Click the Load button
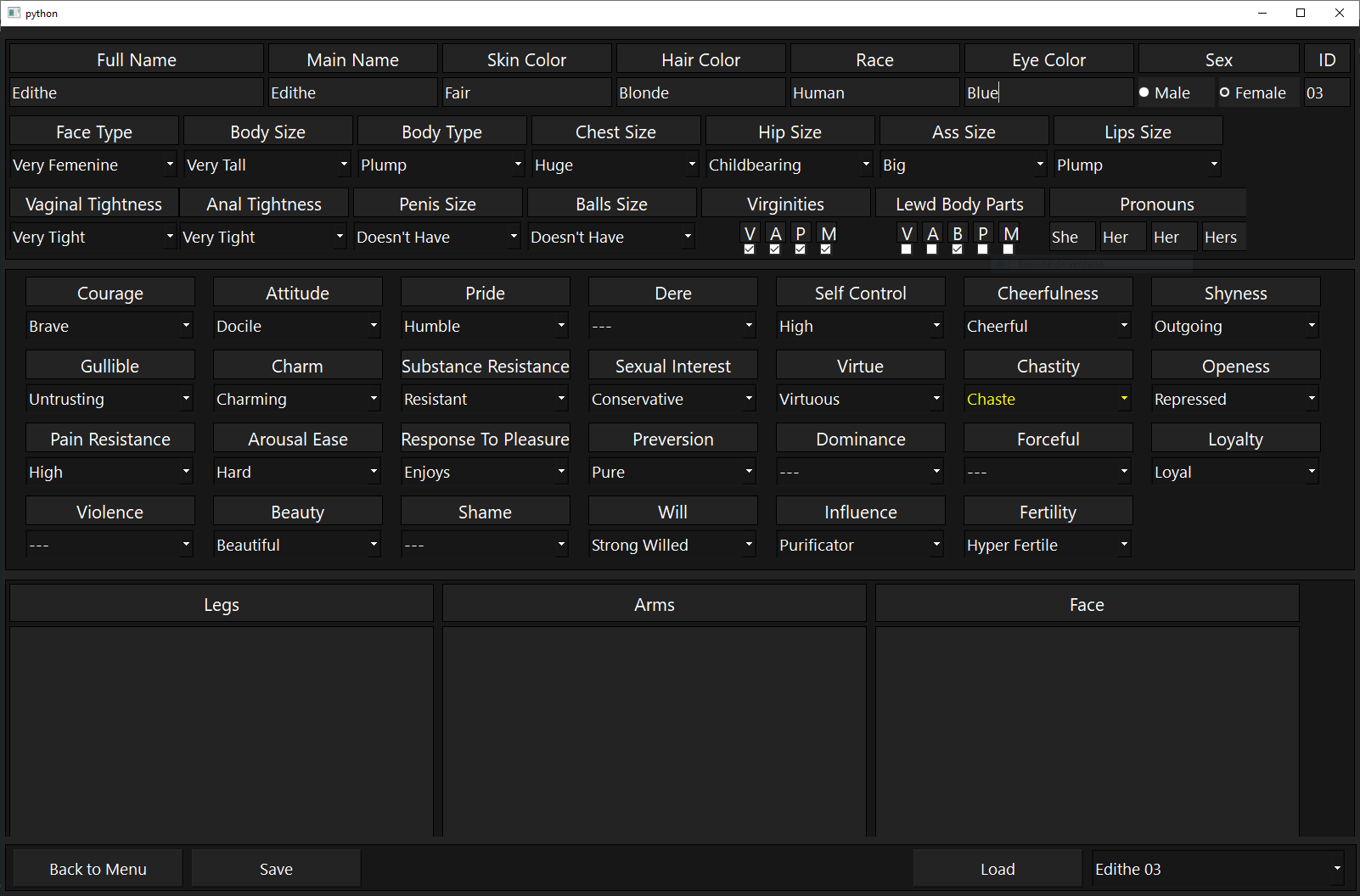Viewport: 1360px width, 896px height. pyautogui.click(x=998, y=869)
